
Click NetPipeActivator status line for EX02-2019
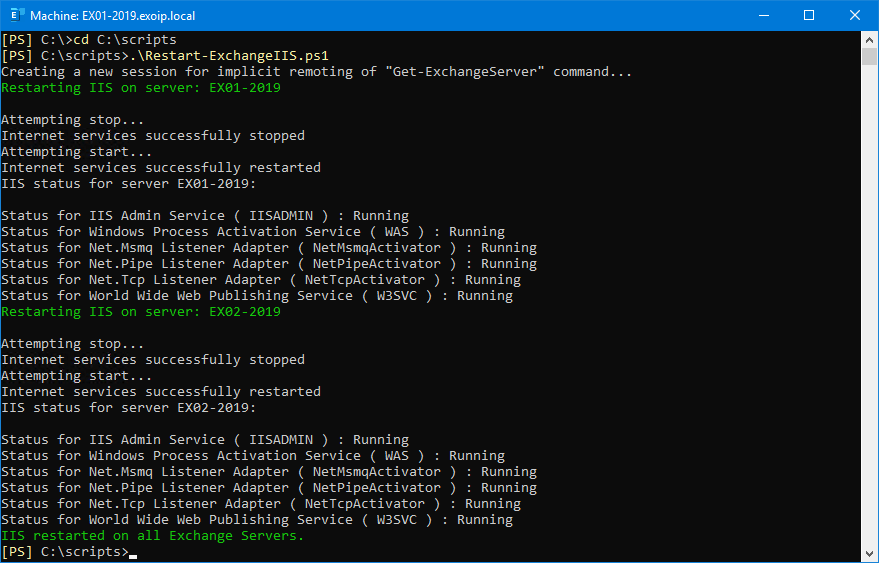coord(269,488)
